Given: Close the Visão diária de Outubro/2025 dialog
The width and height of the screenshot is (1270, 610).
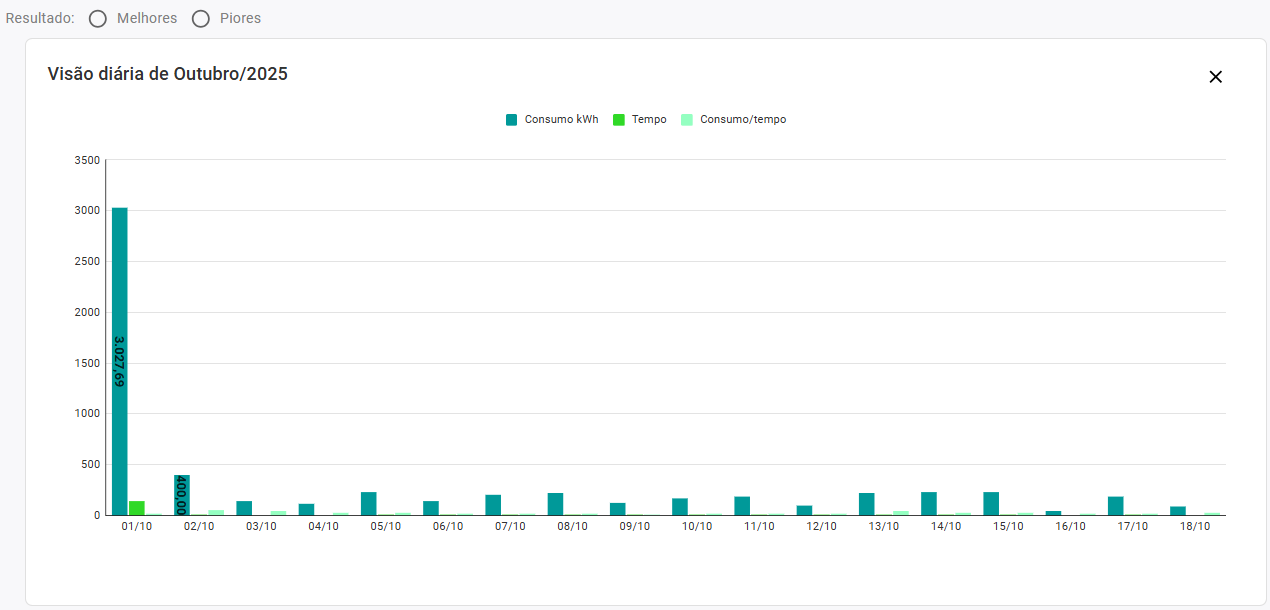Looking at the screenshot, I should (x=1215, y=77).
